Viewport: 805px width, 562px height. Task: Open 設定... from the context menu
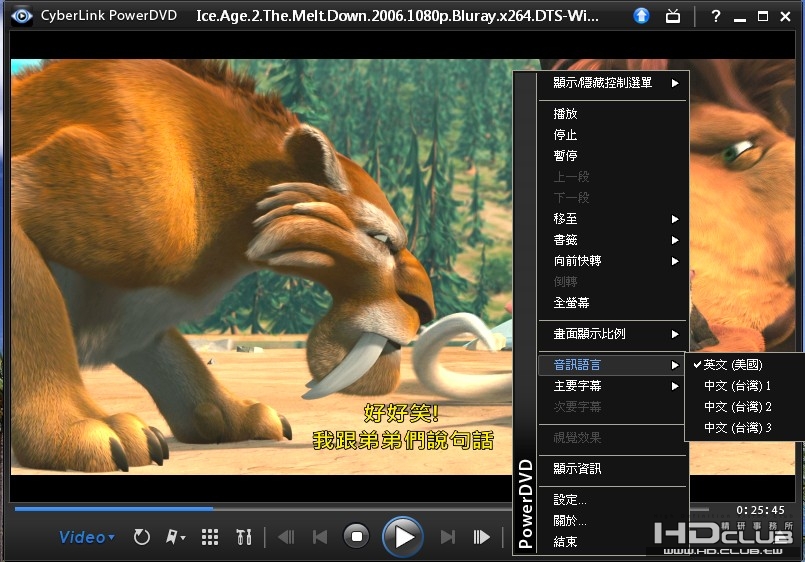point(613,500)
